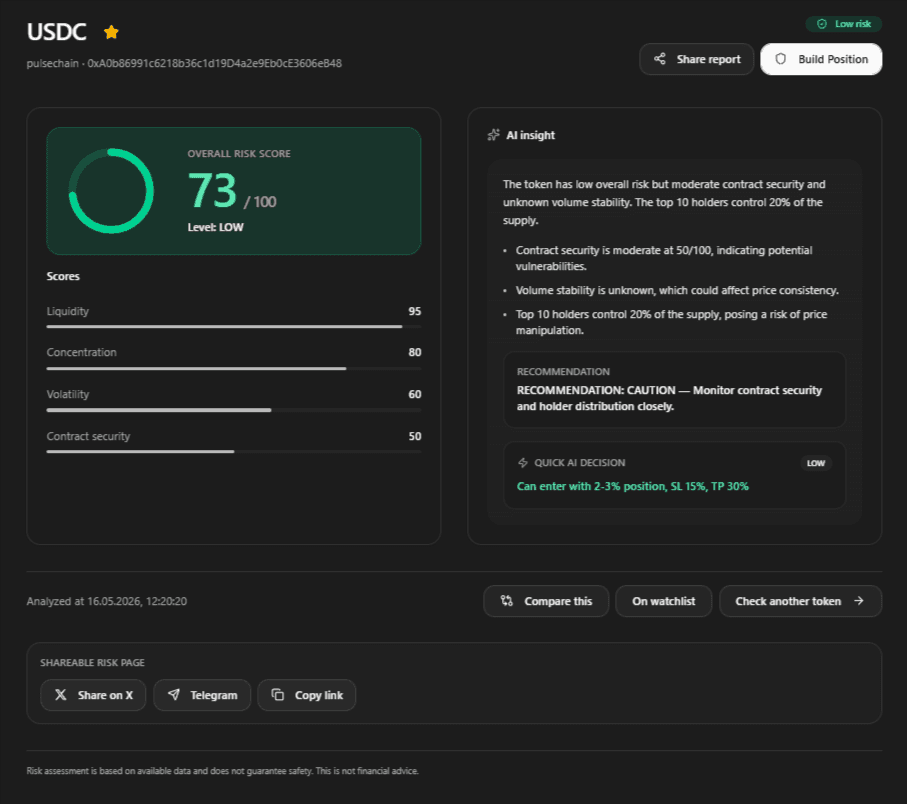Click the X logo icon
Image resolution: width=907 pixels, height=804 pixels.
pyautogui.click(x=61, y=695)
